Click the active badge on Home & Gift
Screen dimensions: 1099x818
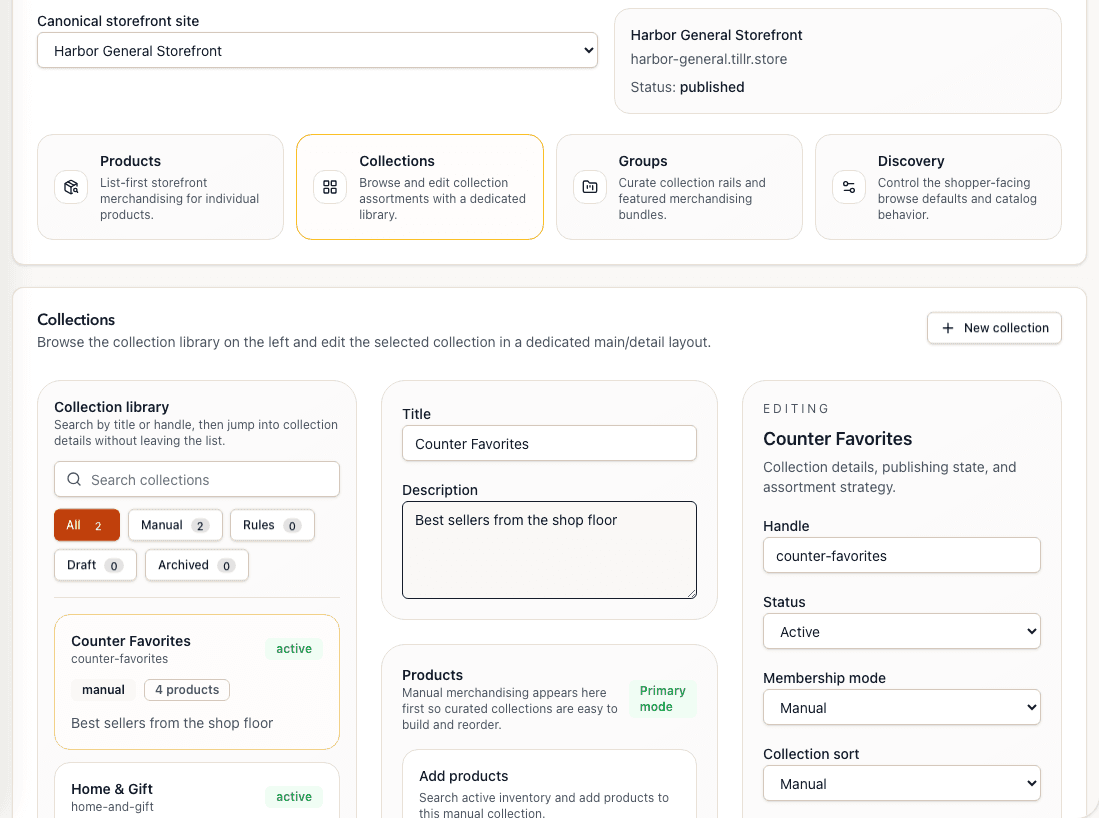pyautogui.click(x=294, y=797)
